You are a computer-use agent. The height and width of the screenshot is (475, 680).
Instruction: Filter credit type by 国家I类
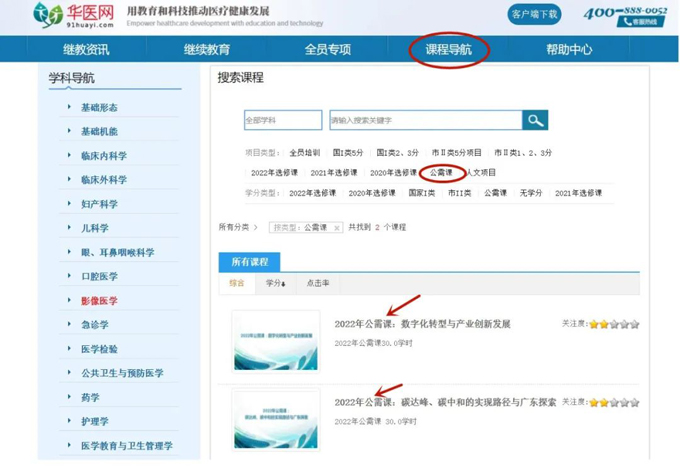422,193
